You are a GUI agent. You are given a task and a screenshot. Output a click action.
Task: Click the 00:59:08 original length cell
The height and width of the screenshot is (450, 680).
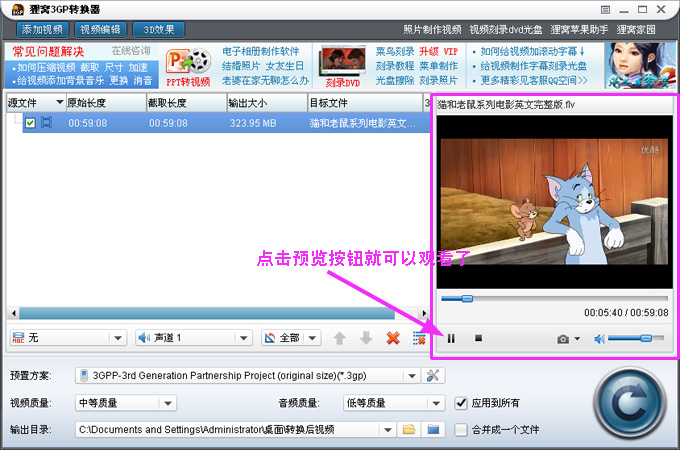(x=88, y=123)
